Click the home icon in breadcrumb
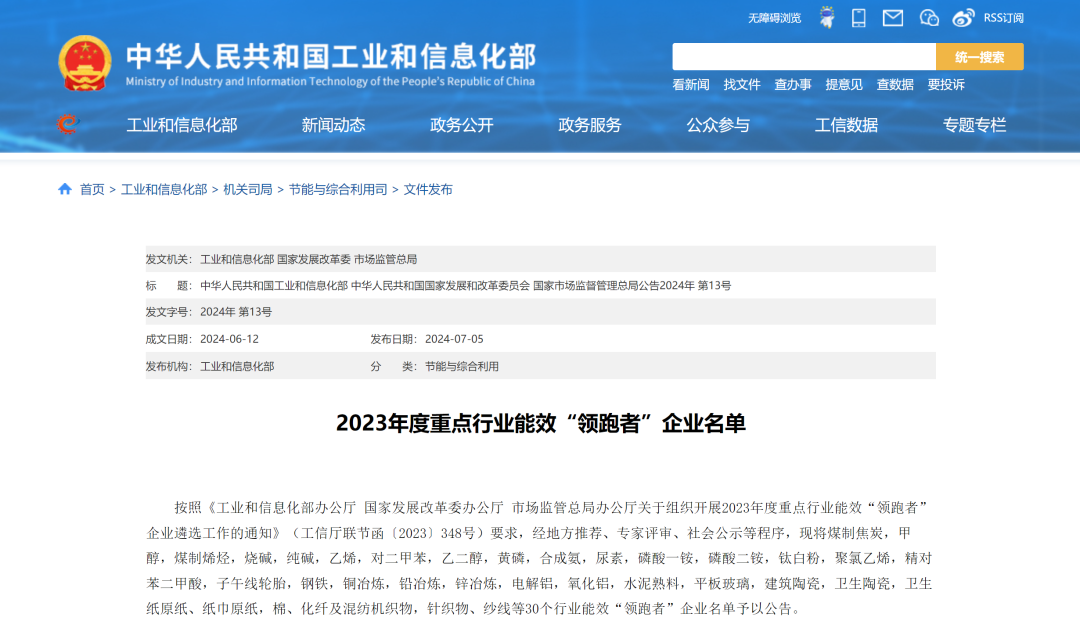The width and height of the screenshot is (1080, 635). coord(65,189)
